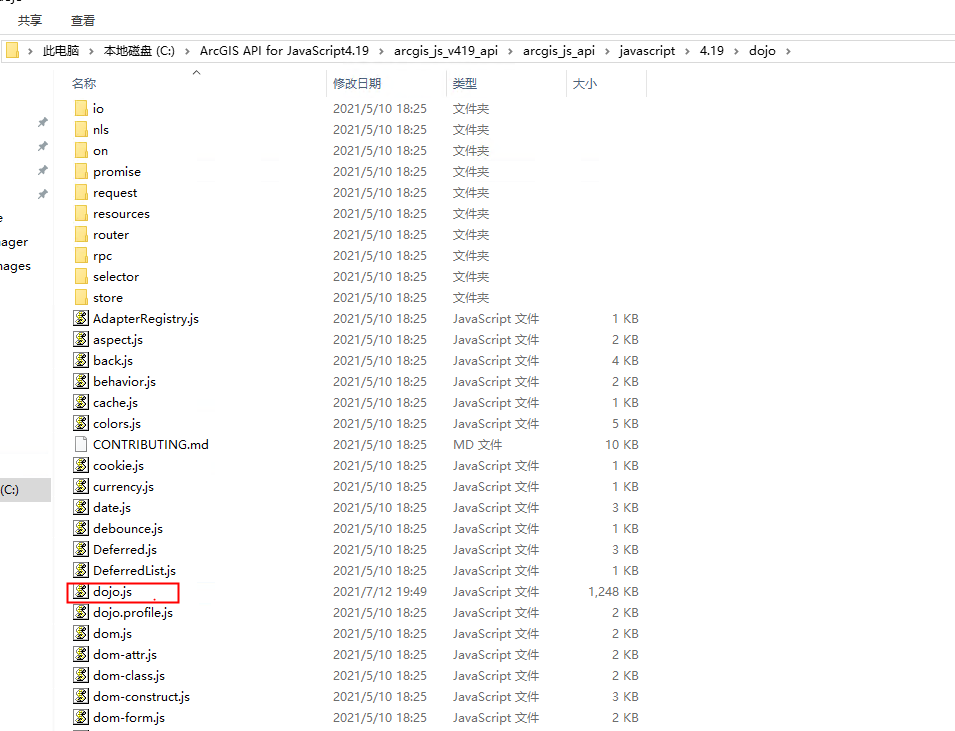
Task: Click the first quick-access pin icon
Action: point(43,122)
